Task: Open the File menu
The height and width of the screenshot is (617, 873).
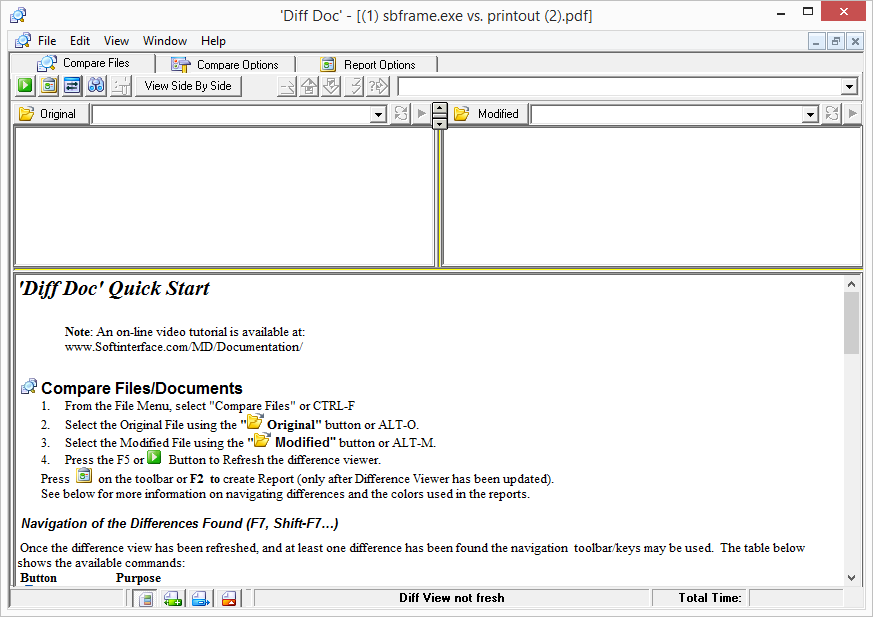Action: (47, 41)
